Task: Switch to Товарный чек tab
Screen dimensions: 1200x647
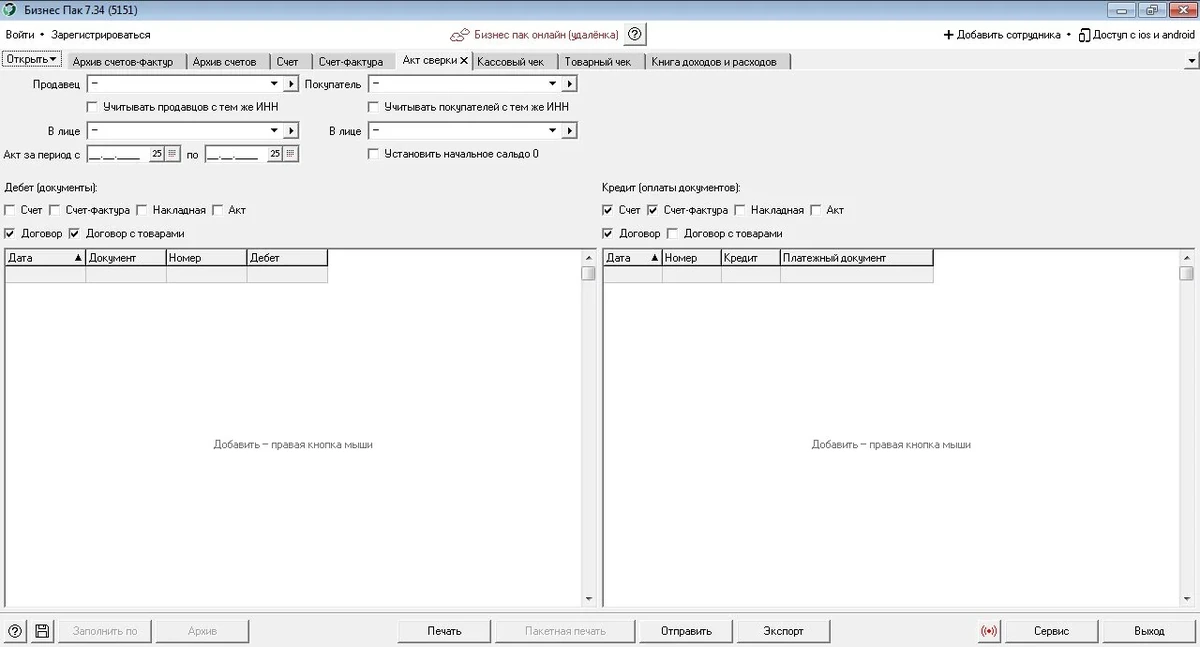Action: [x=598, y=62]
